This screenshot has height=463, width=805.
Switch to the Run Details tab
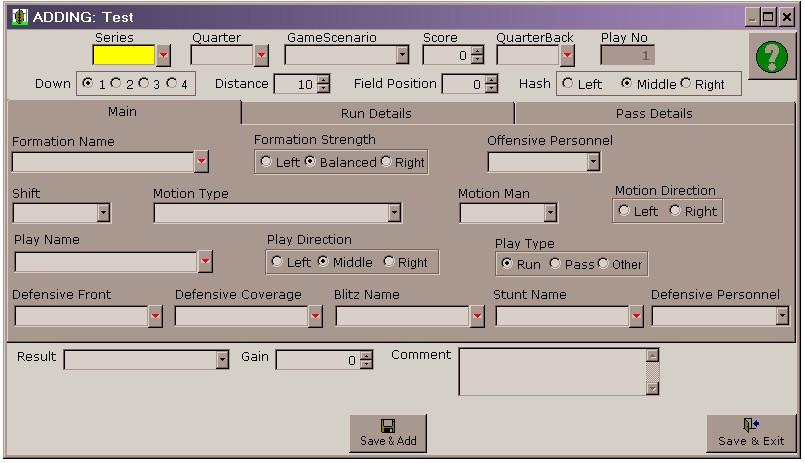point(376,113)
